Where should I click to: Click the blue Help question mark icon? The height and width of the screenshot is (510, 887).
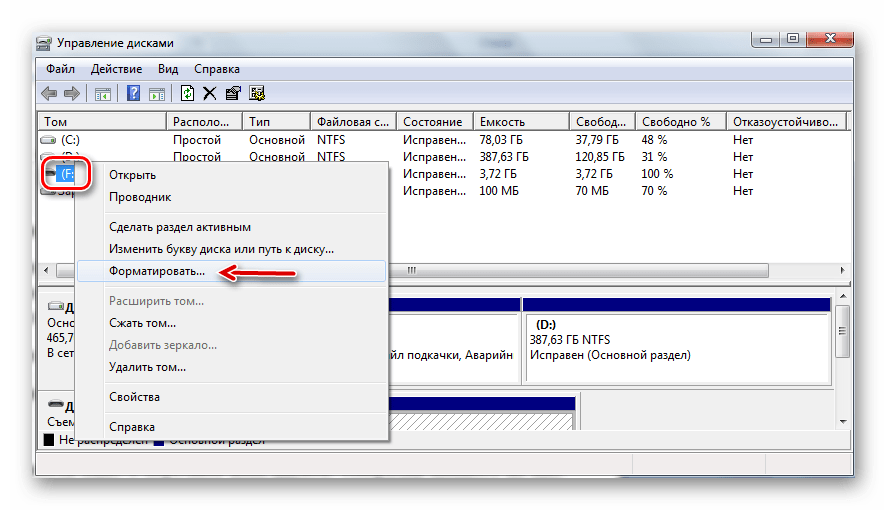coord(132,94)
